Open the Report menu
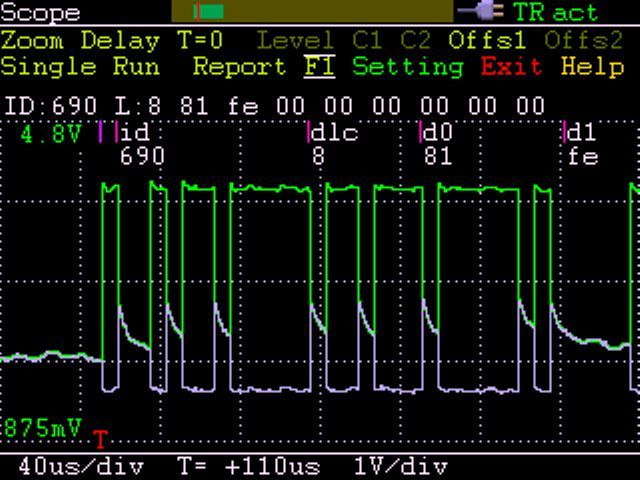This screenshot has height=480, width=640. coord(240,67)
